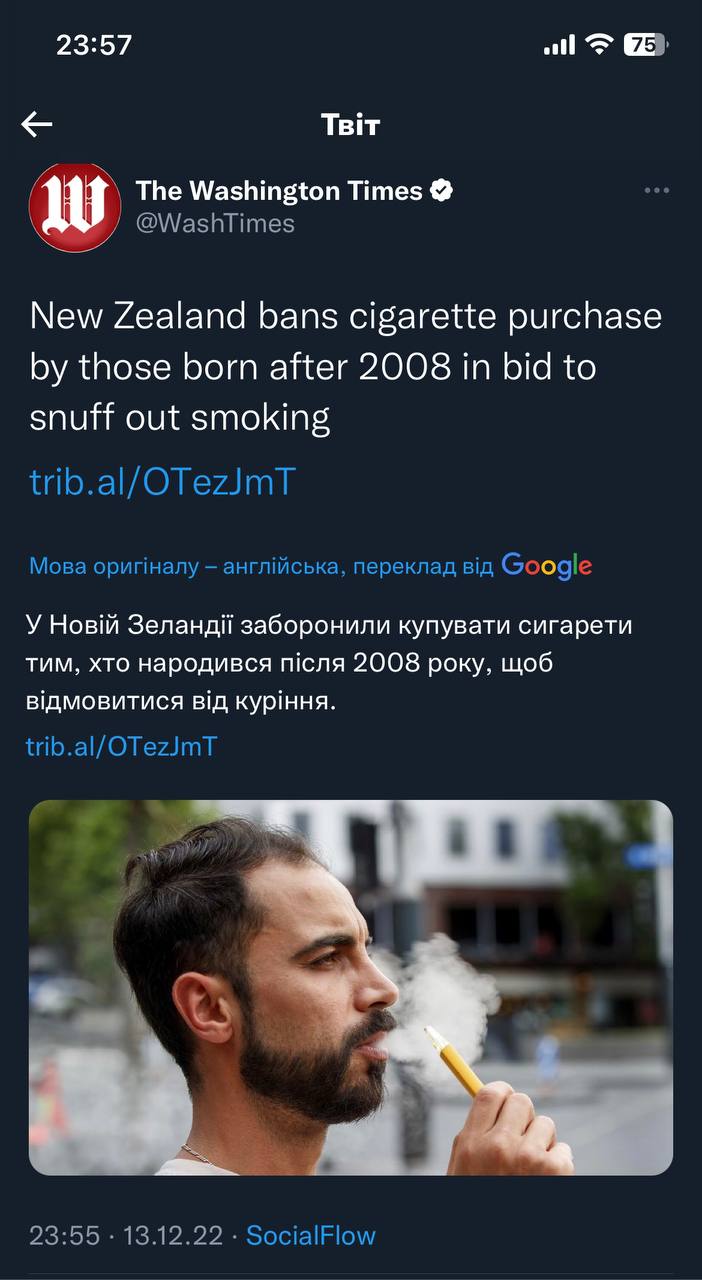Screen dimensions: 702x1280
Task: Tap the English tweet text about New Zealand
Action: (346, 367)
